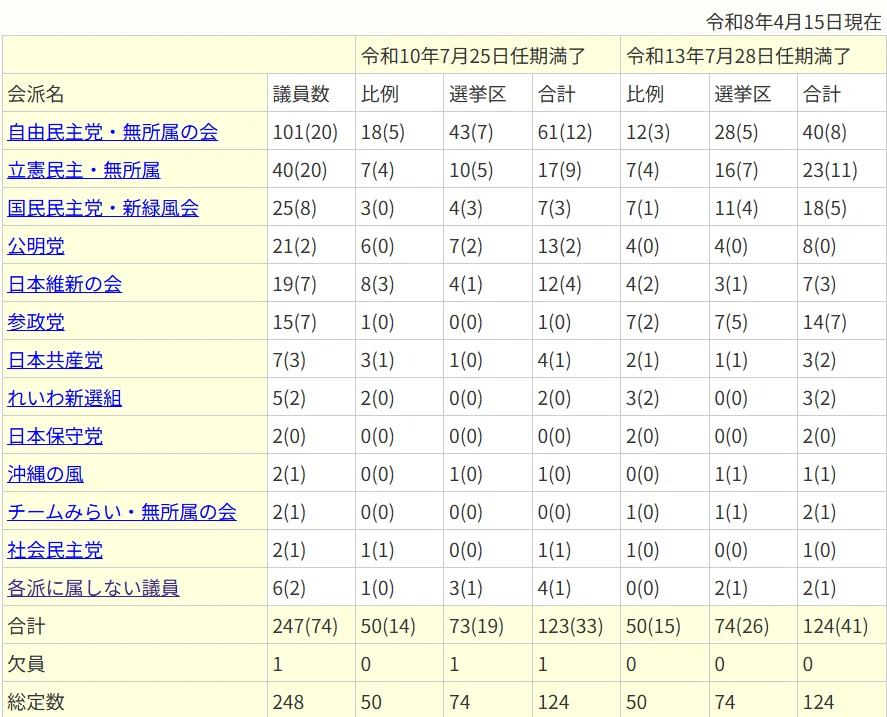Viewport: 887px width, 717px height.
Task: Open the れいわ新選組 link
Action: click(x=64, y=398)
